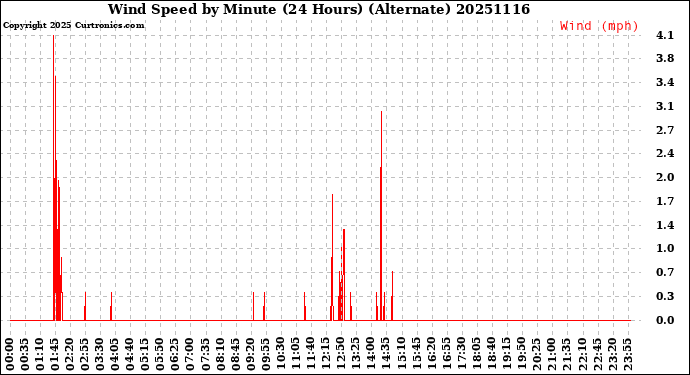Click the 12:50 time axis label
Image resolution: width=690 pixels, height=375 pixels.
[x=341, y=355]
